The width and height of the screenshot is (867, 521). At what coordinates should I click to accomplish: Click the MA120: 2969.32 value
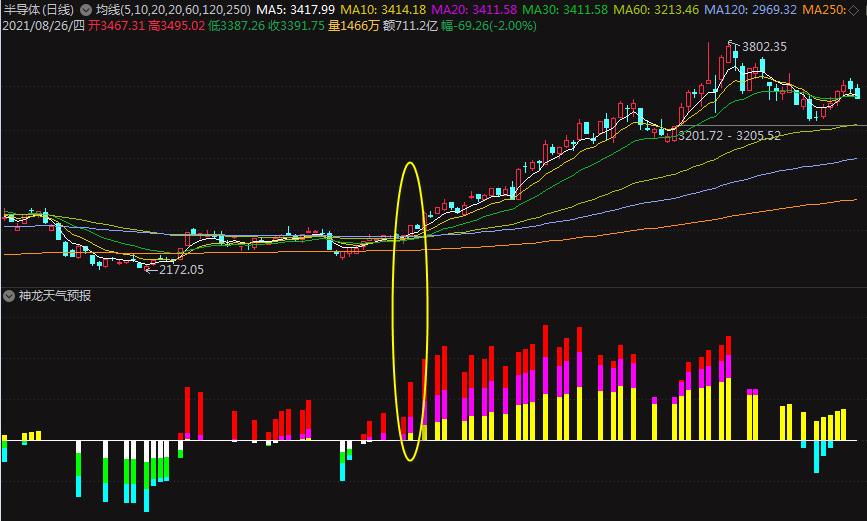click(x=750, y=10)
